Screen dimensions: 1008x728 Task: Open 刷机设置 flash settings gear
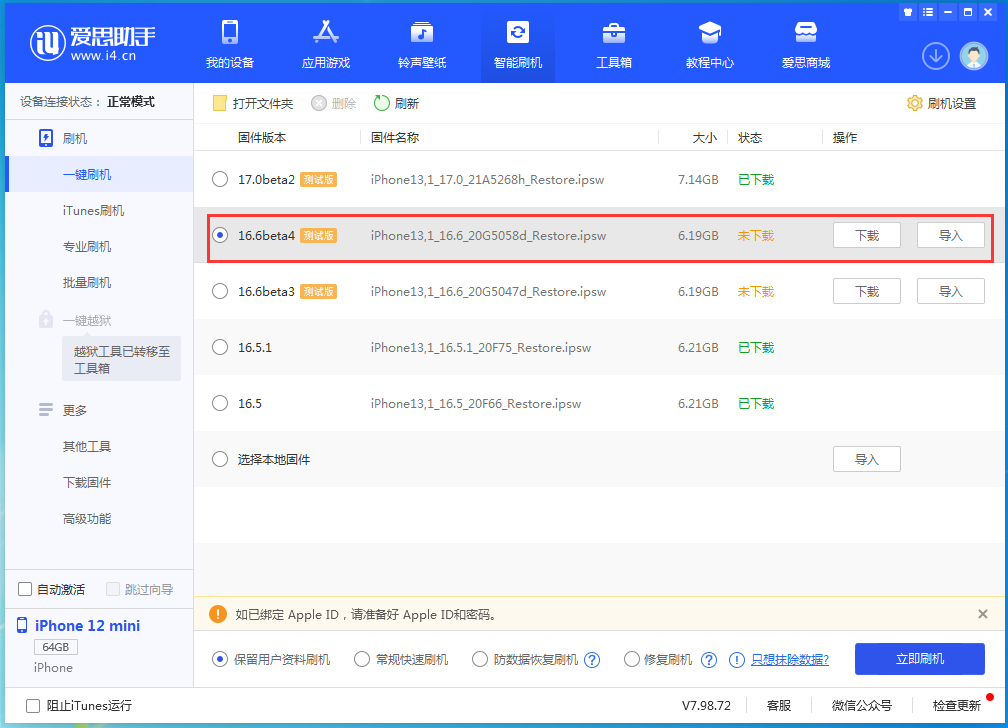coord(941,103)
